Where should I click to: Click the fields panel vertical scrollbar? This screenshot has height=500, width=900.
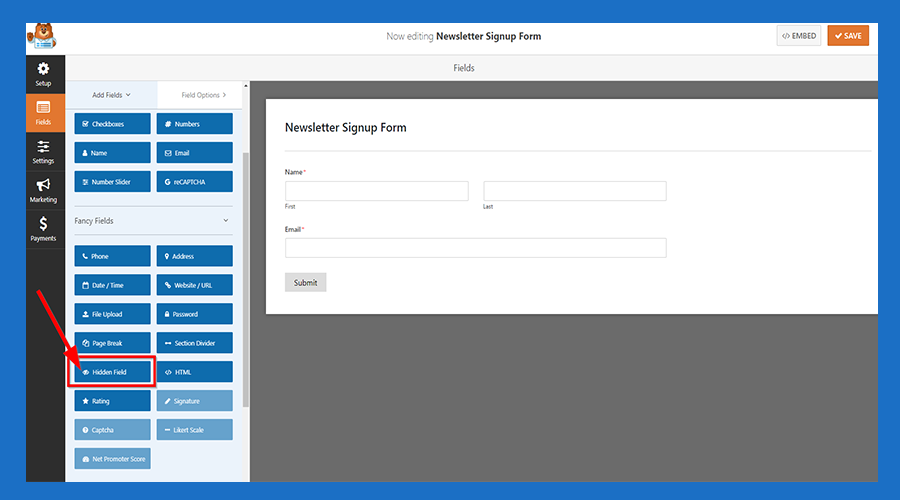click(246, 280)
